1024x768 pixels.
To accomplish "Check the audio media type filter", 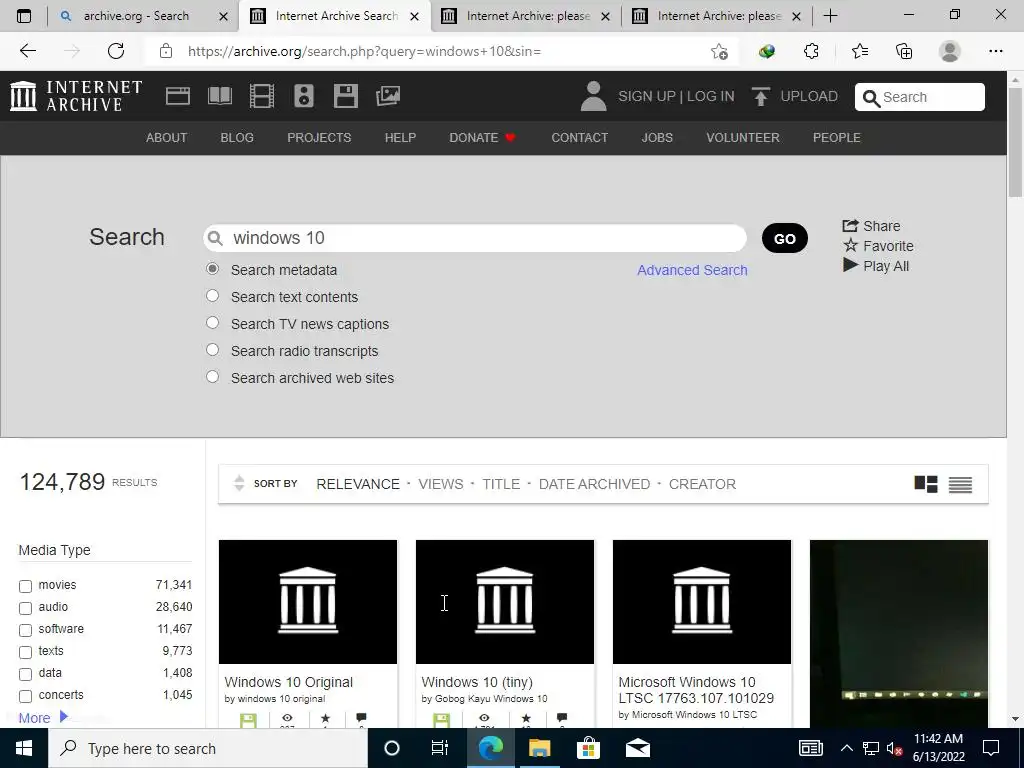I will pos(25,608).
